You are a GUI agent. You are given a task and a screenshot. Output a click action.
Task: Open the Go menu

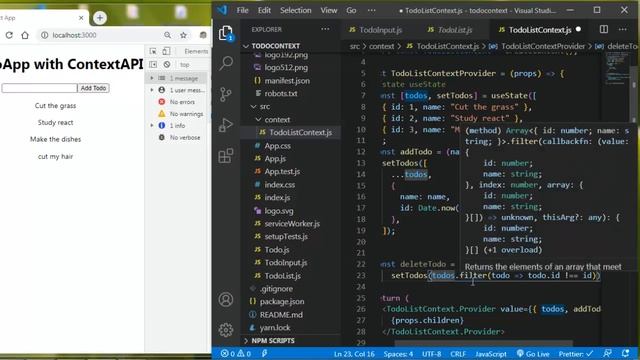point(351,10)
